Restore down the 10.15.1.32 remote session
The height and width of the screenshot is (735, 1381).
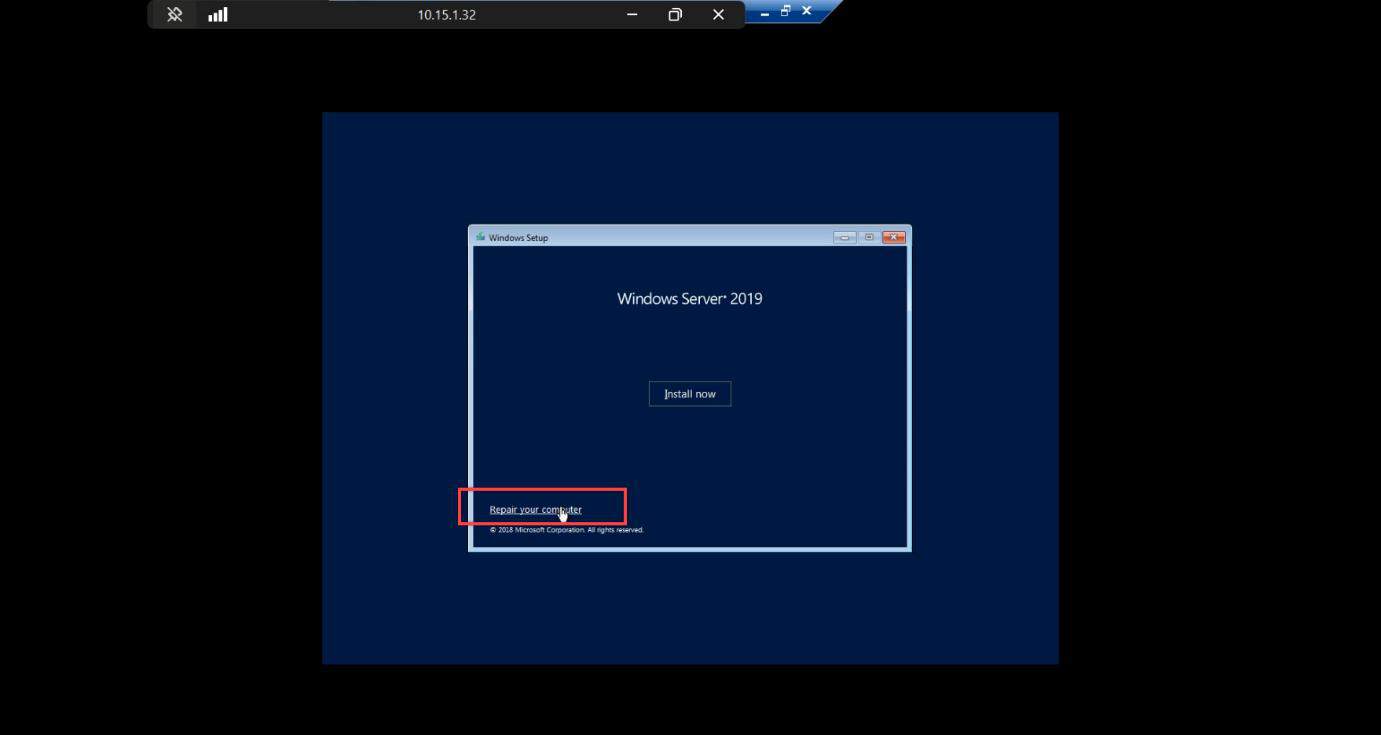675,15
